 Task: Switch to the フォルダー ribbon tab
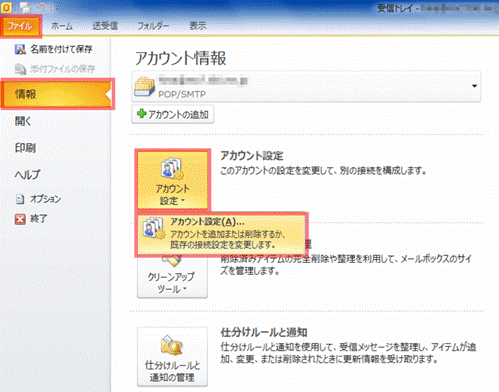pyautogui.click(x=153, y=26)
